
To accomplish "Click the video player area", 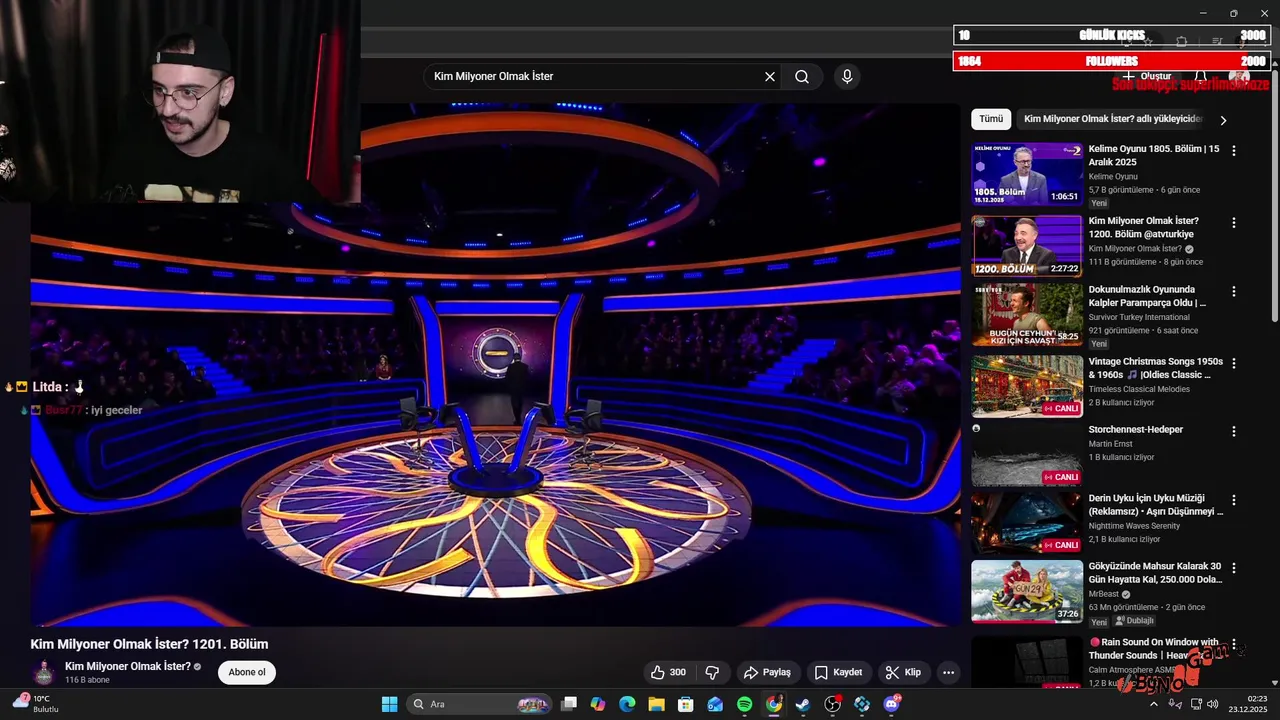I will coord(495,365).
